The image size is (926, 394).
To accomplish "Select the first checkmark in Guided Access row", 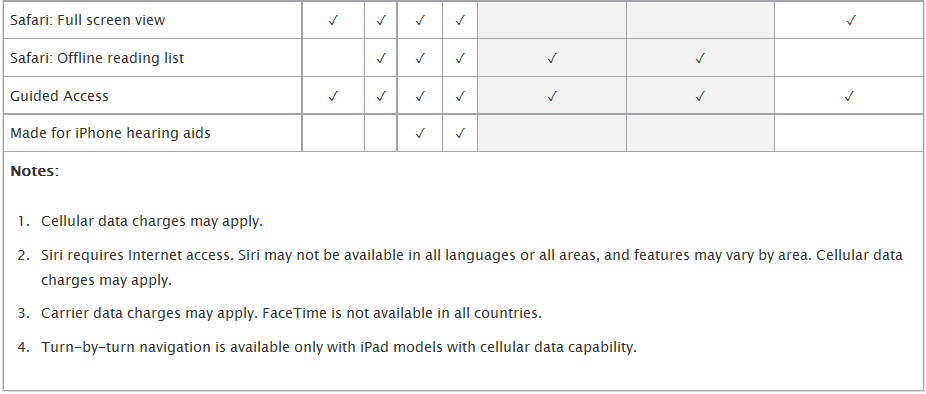I will click(x=333, y=96).
